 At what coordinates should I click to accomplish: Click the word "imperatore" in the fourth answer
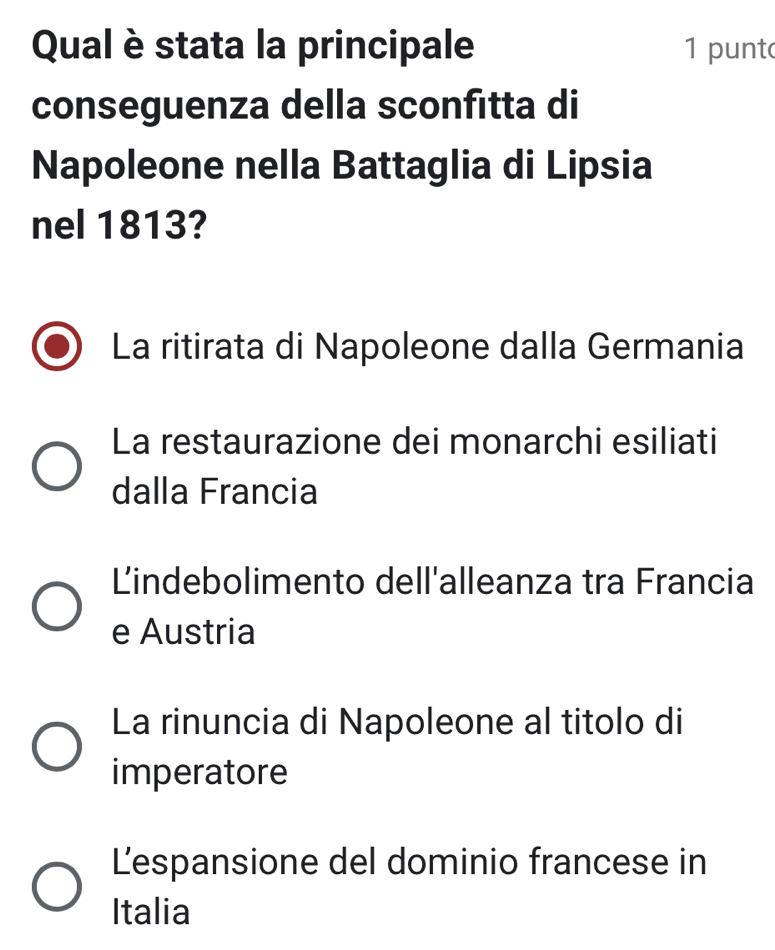coord(200,772)
